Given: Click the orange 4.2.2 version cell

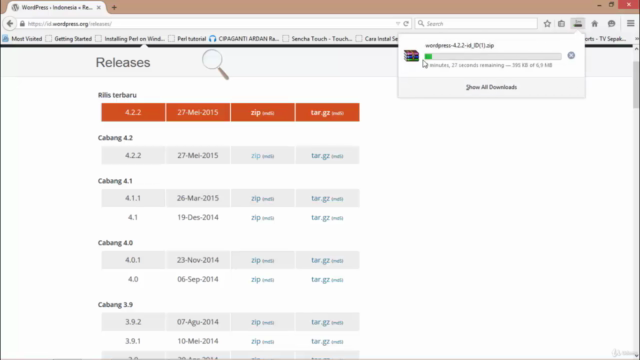Looking at the screenshot, I should tap(133, 112).
